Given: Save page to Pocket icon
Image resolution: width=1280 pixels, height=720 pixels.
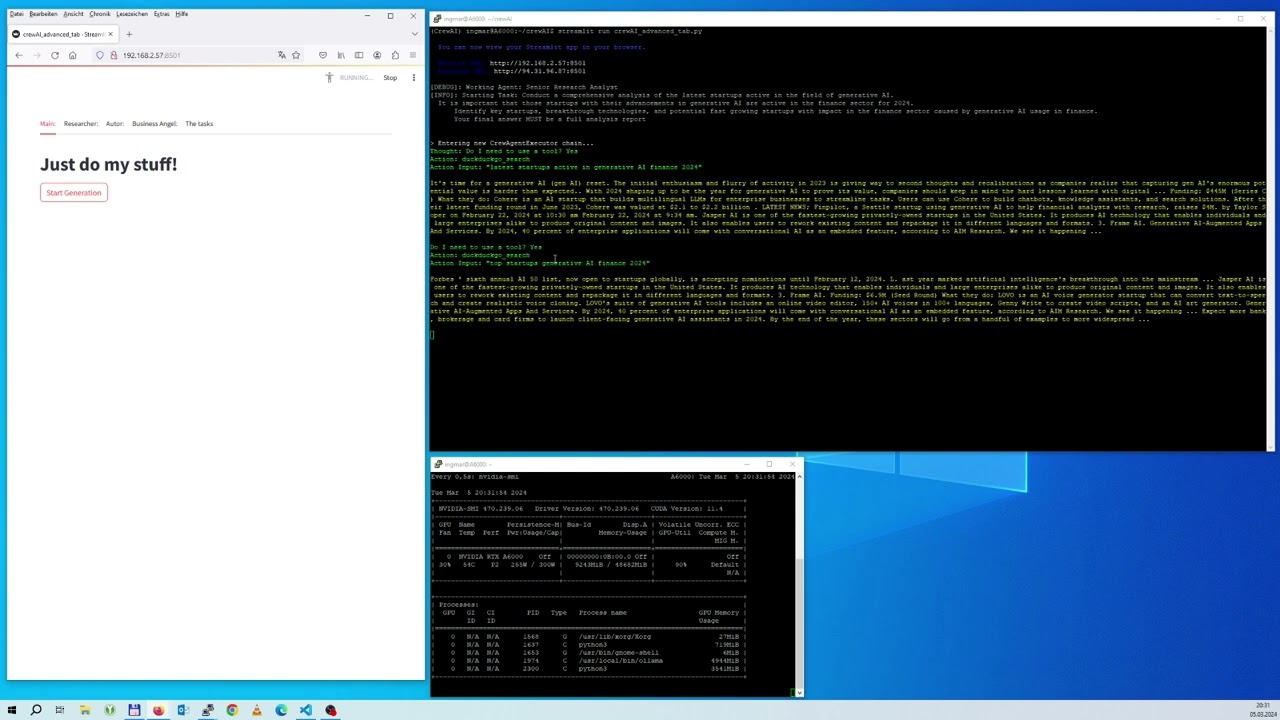Looking at the screenshot, I should pyautogui.click(x=322, y=55).
